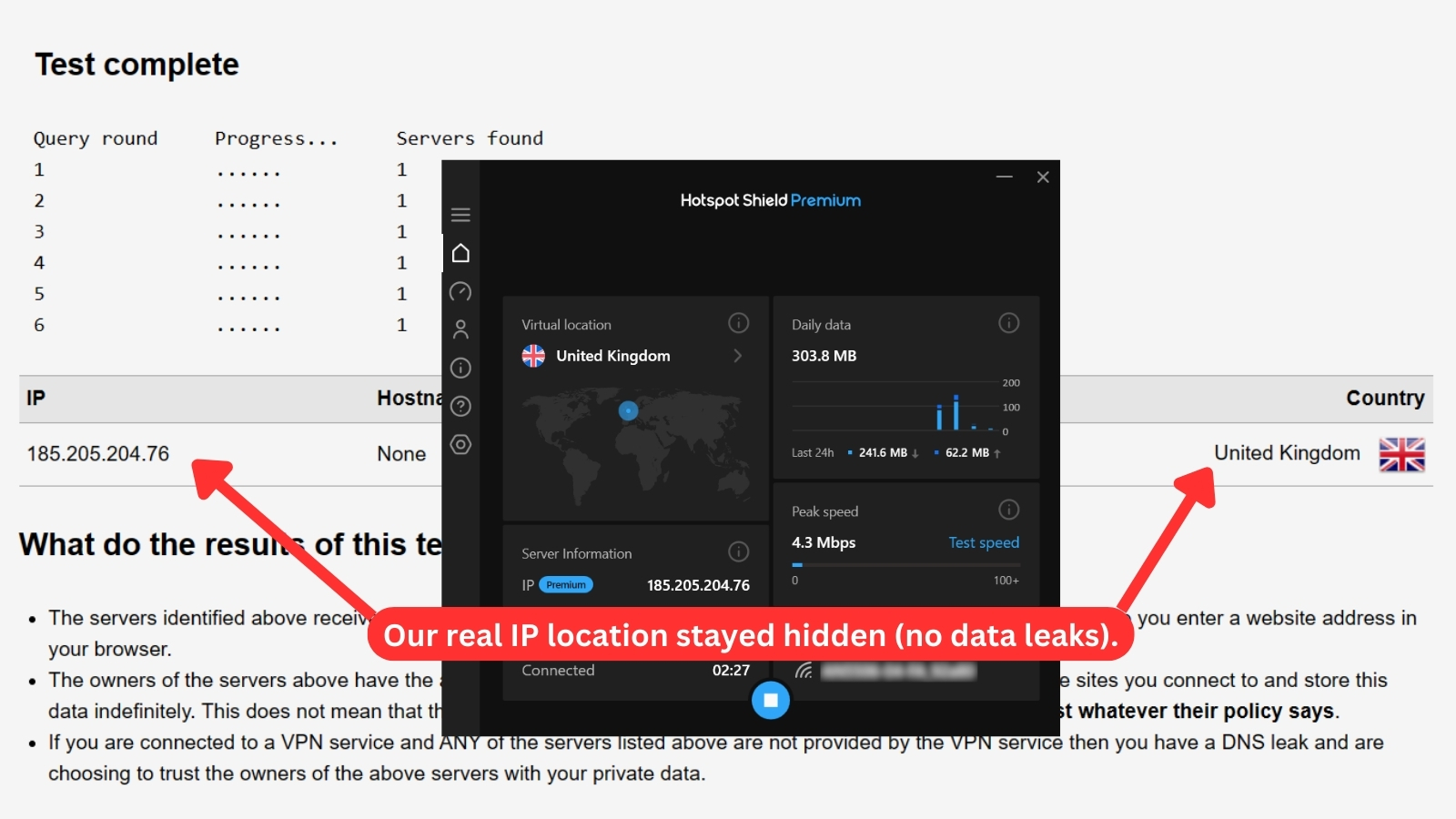Click the 62.2 MB upload value

click(966, 452)
